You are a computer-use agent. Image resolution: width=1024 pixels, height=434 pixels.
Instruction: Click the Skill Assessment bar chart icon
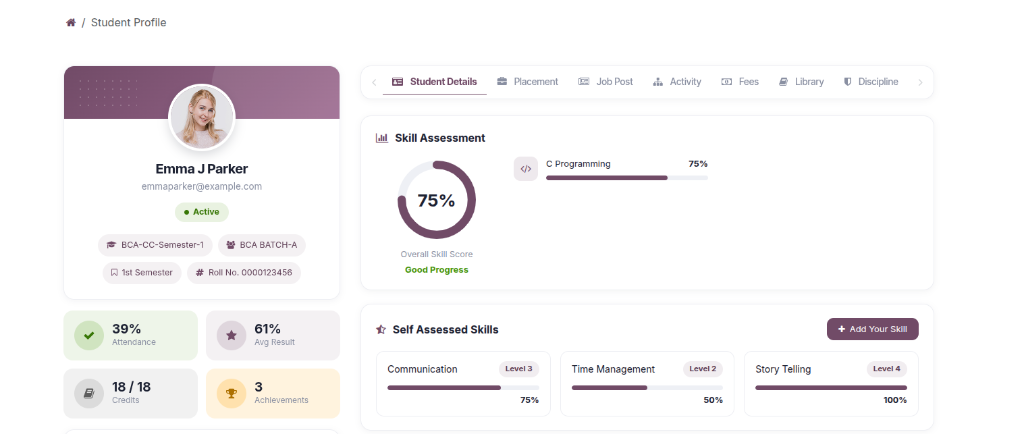point(382,138)
